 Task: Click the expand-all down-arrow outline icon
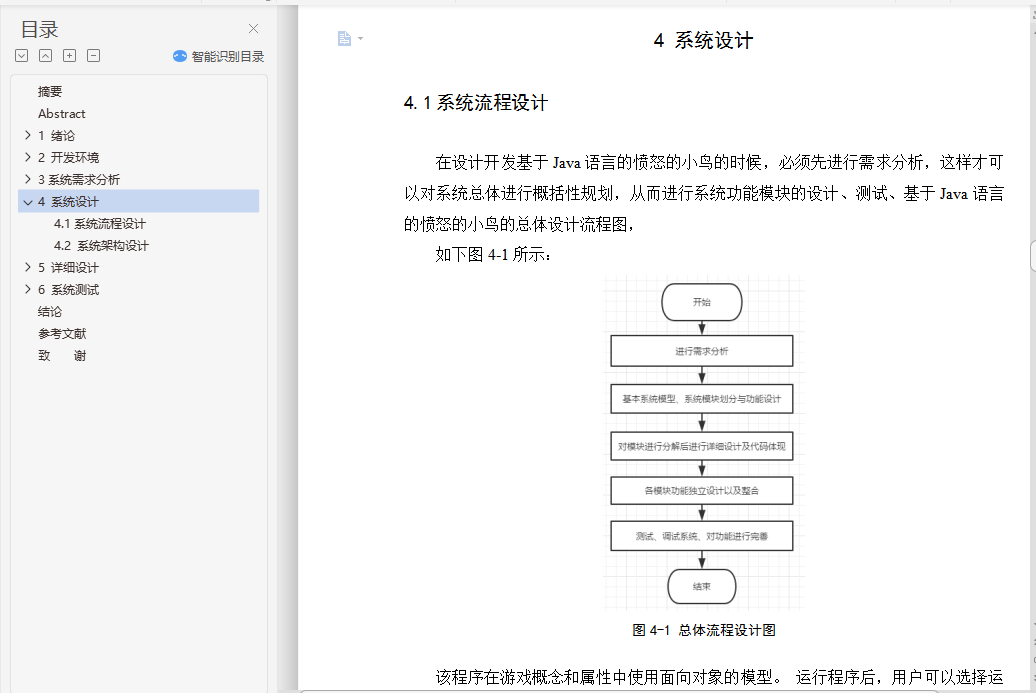(x=22, y=56)
